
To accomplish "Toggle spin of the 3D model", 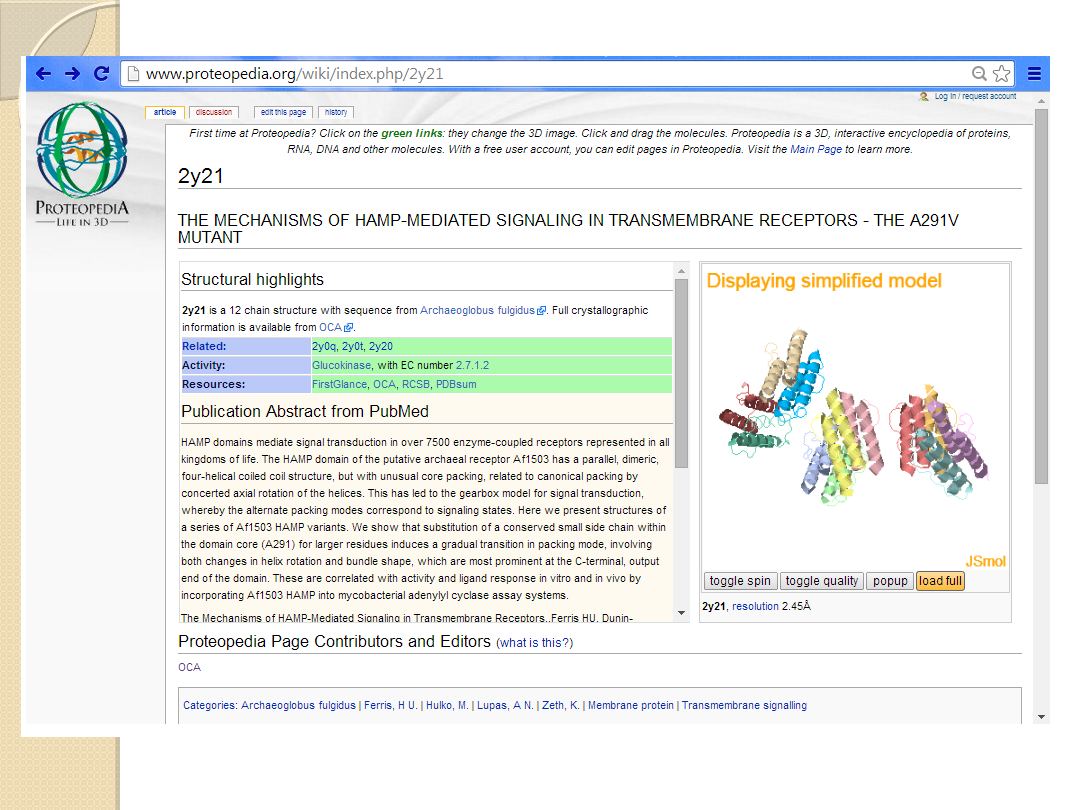I will (x=740, y=581).
